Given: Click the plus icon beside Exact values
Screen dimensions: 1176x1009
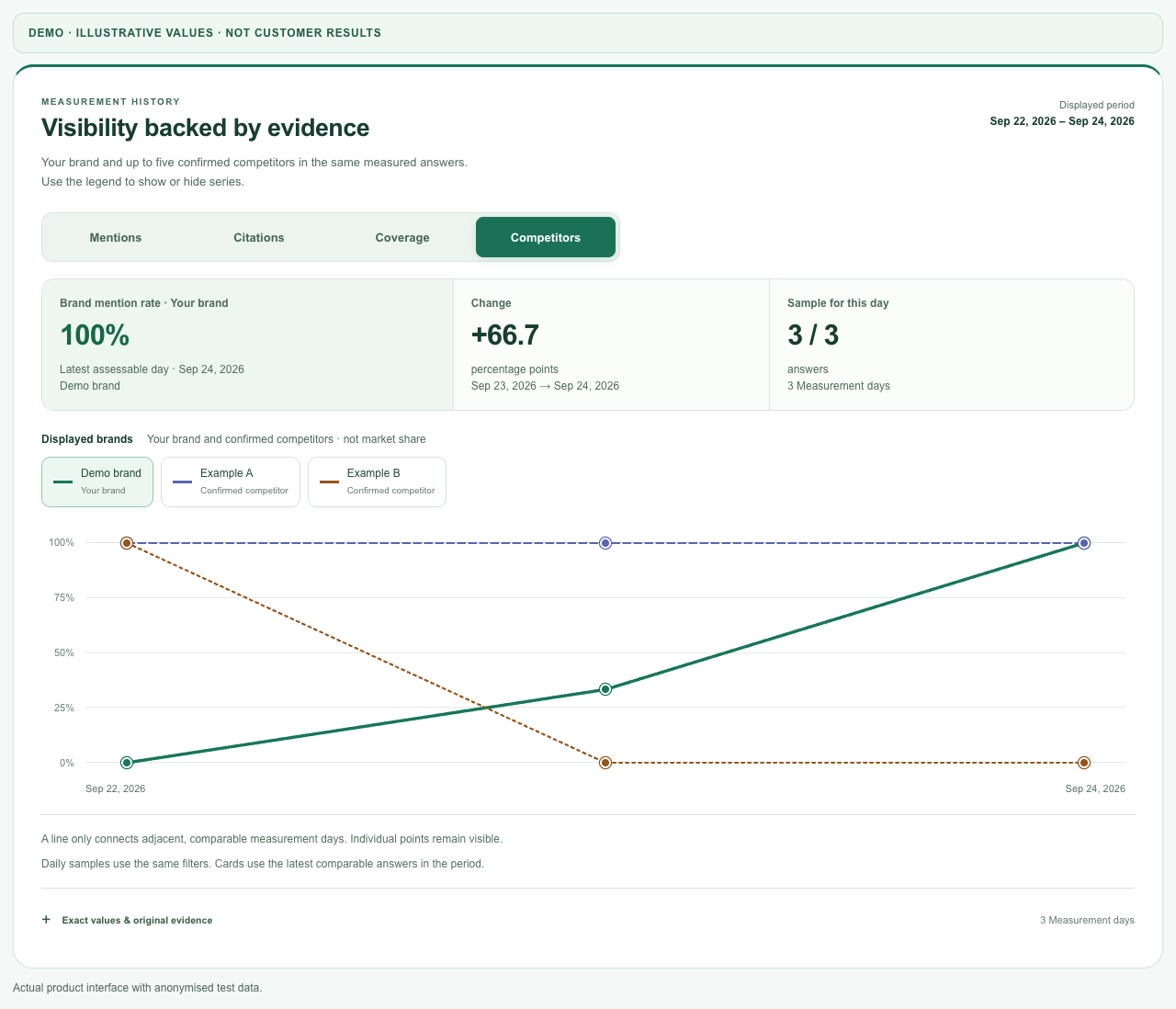Looking at the screenshot, I should (x=47, y=920).
